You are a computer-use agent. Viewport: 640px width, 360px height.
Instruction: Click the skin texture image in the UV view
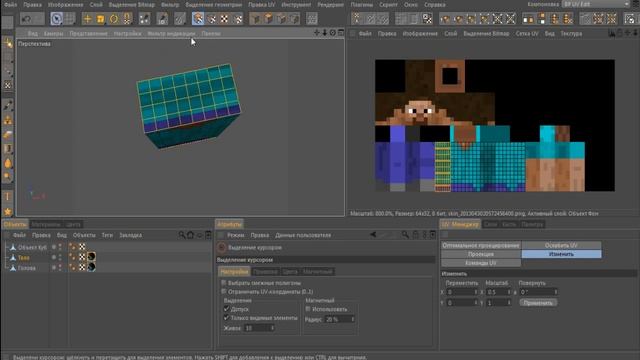coord(495,125)
